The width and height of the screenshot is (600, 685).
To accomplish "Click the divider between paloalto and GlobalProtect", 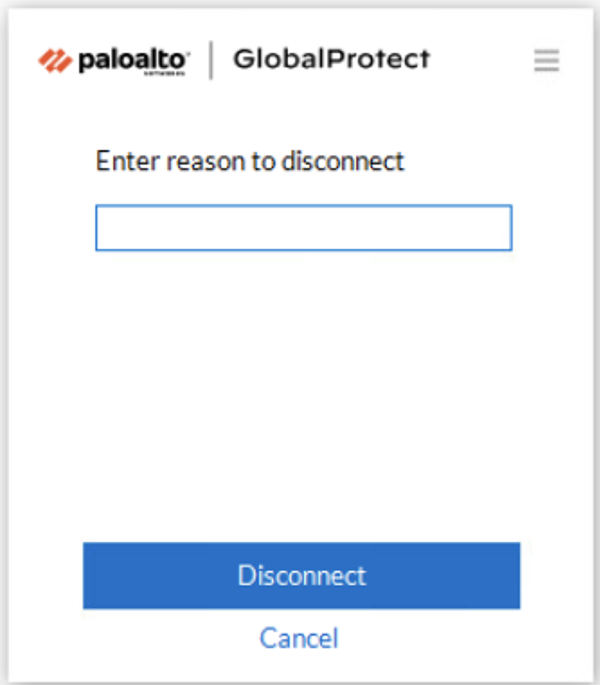I will tap(211, 60).
